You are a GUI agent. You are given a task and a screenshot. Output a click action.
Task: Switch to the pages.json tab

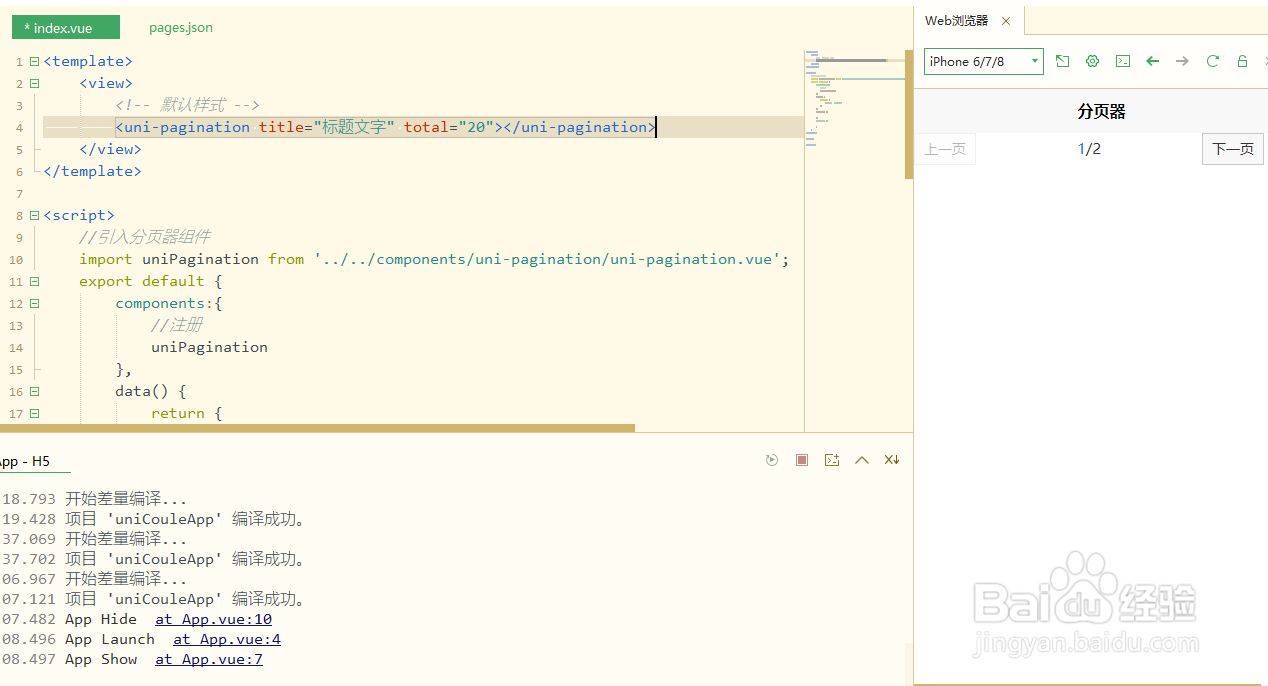tap(181, 27)
